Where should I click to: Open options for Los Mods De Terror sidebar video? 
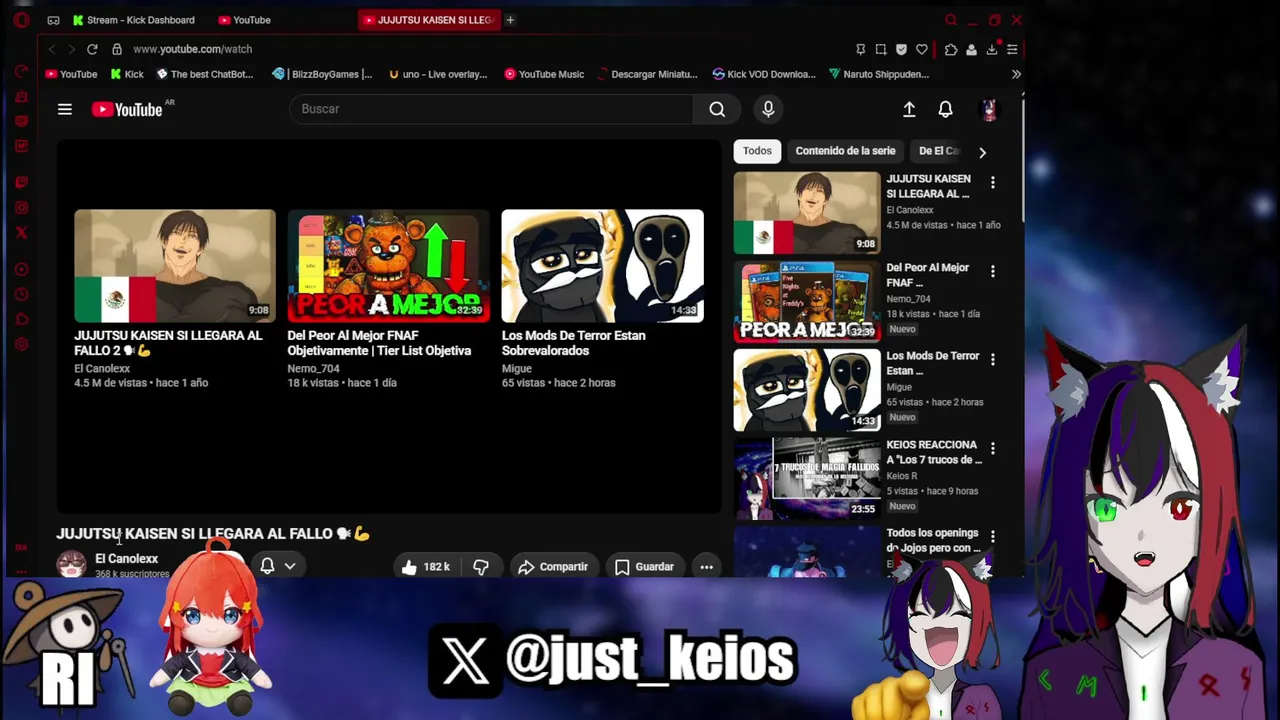992,359
